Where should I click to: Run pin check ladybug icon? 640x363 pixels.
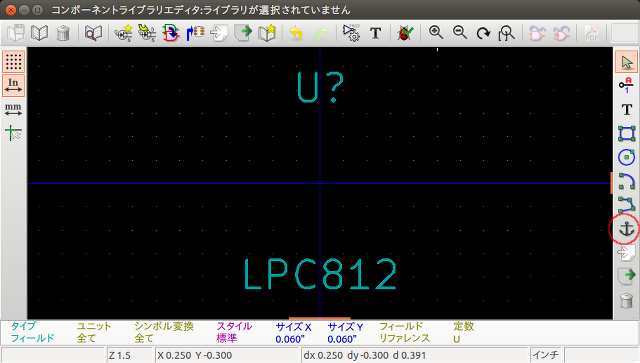(x=405, y=33)
